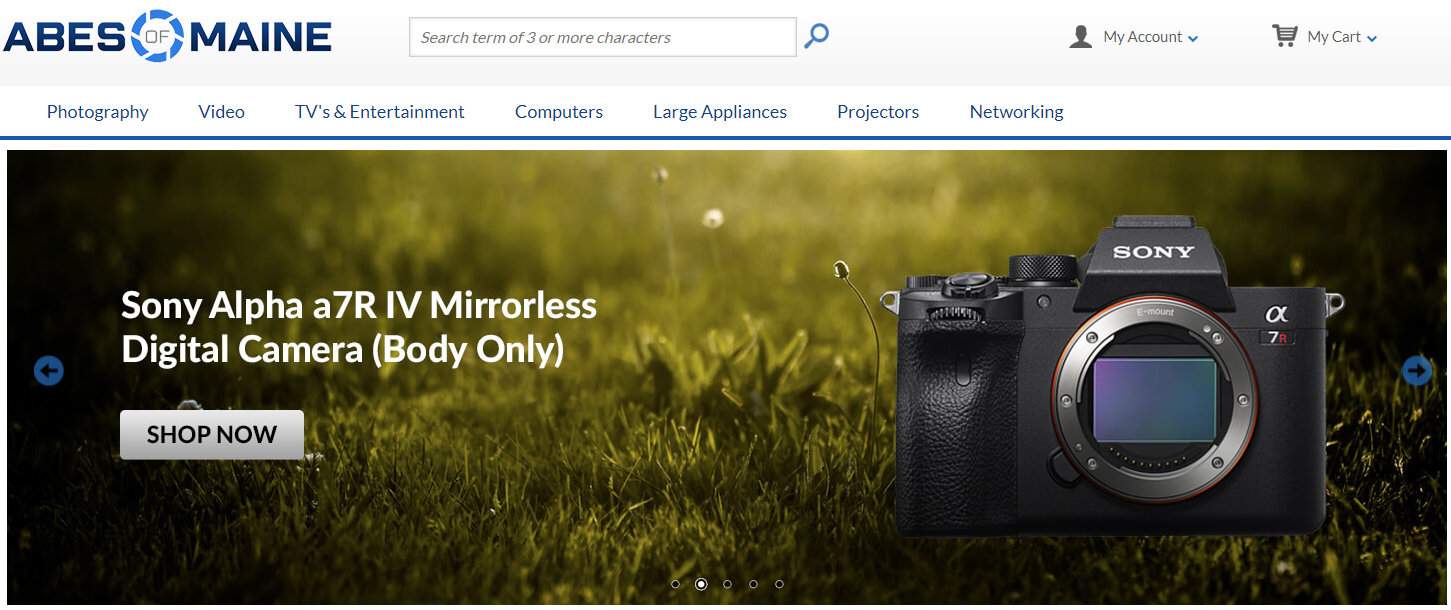Go to the Projectors category

pos(877,112)
